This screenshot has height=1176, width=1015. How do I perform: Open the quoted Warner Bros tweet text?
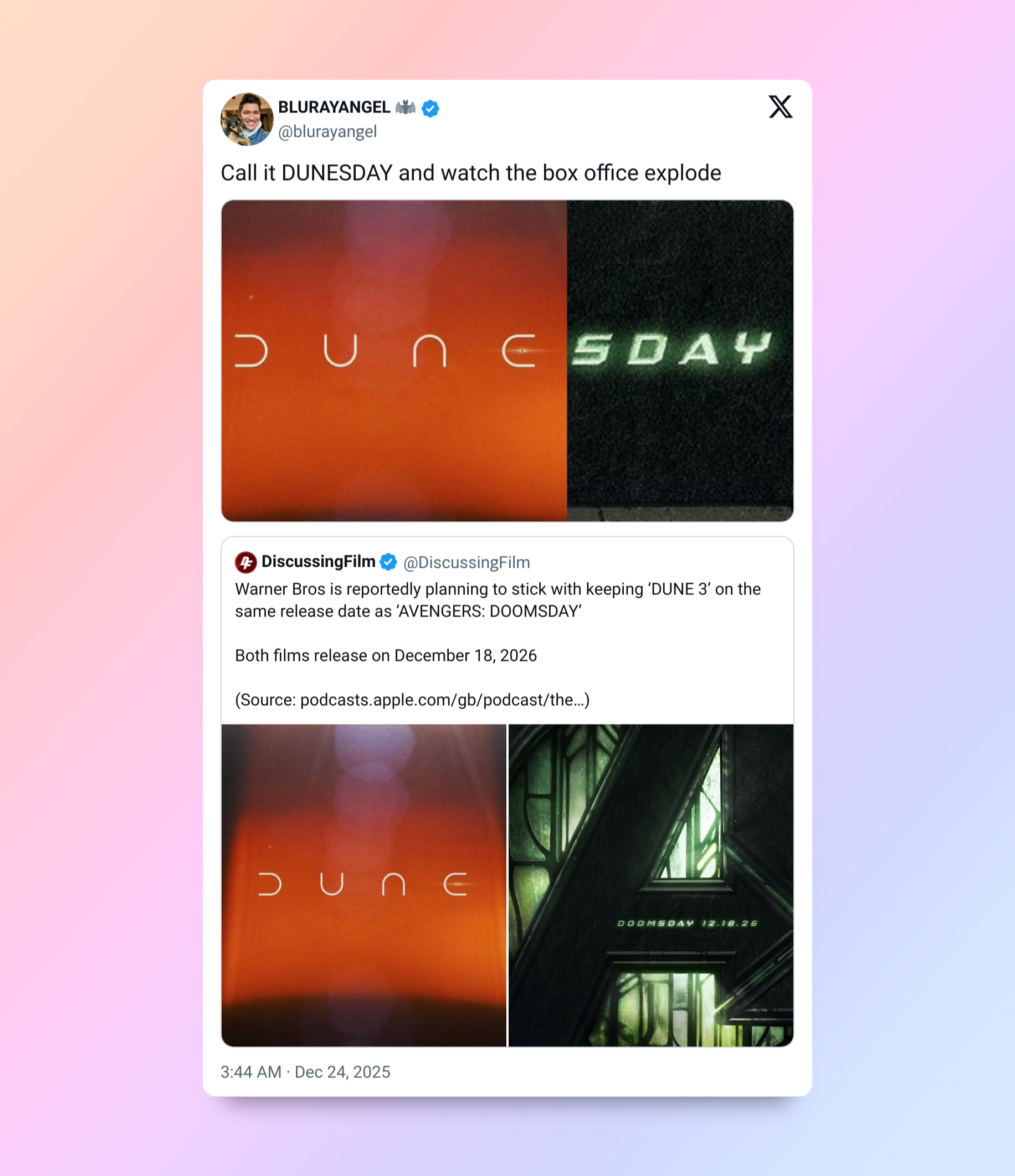(498, 600)
